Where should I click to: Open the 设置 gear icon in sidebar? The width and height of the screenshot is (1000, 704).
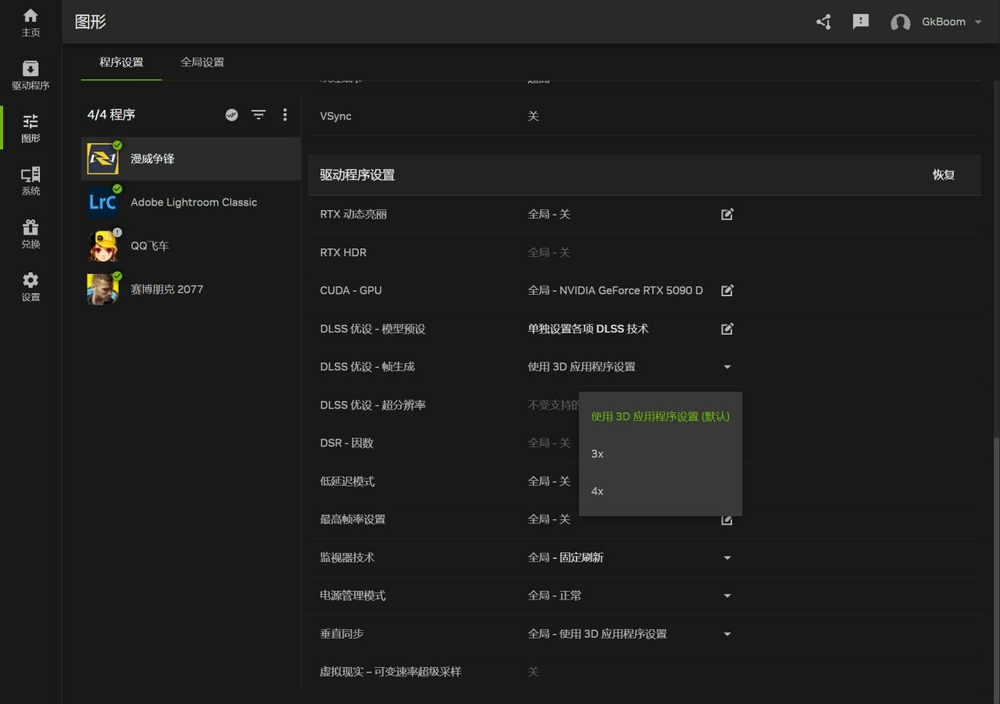tap(29, 285)
